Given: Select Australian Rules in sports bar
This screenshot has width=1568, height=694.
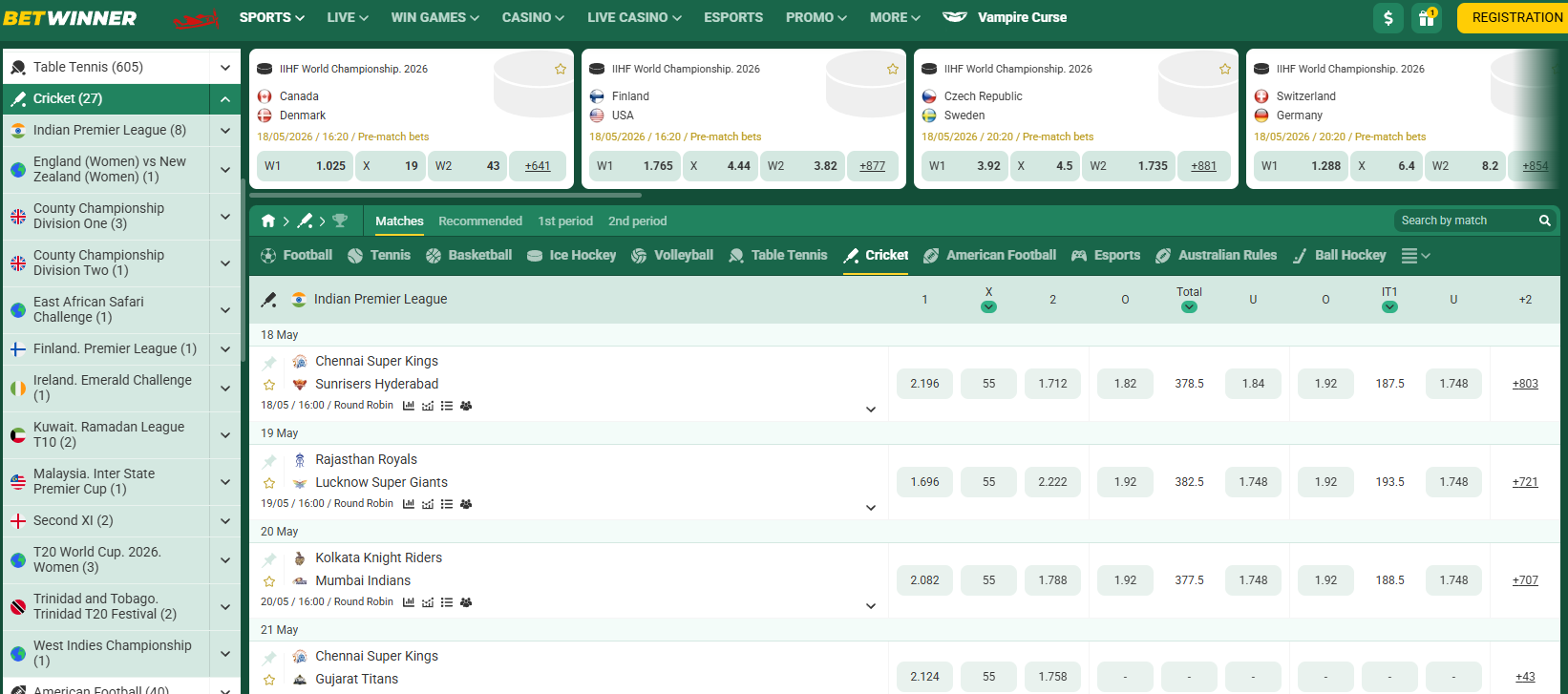Looking at the screenshot, I should tap(1216, 255).
